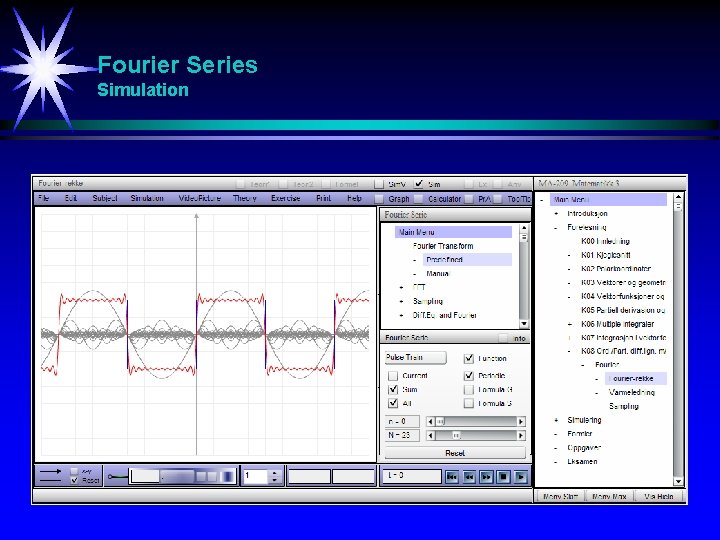Click the Fourier Serie menu scroll-down arrow
Image resolution: width=720 pixels, height=540 pixels.
524,324
